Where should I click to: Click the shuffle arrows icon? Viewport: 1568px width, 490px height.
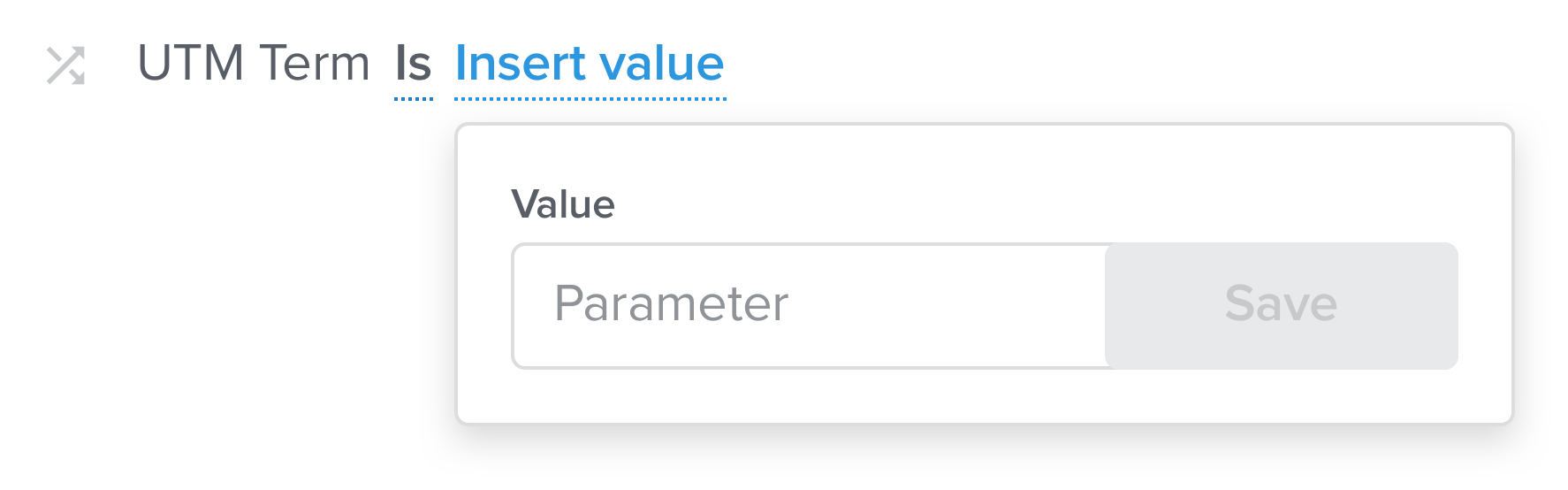(65, 65)
